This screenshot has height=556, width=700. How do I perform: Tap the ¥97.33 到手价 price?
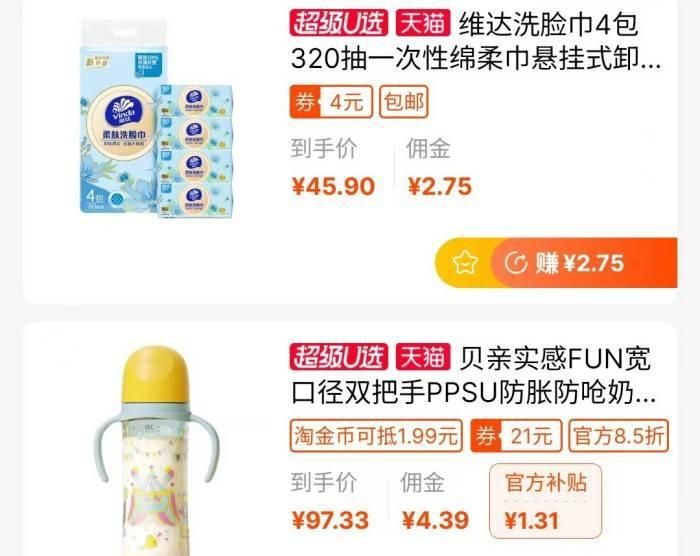pyautogui.click(x=330, y=520)
